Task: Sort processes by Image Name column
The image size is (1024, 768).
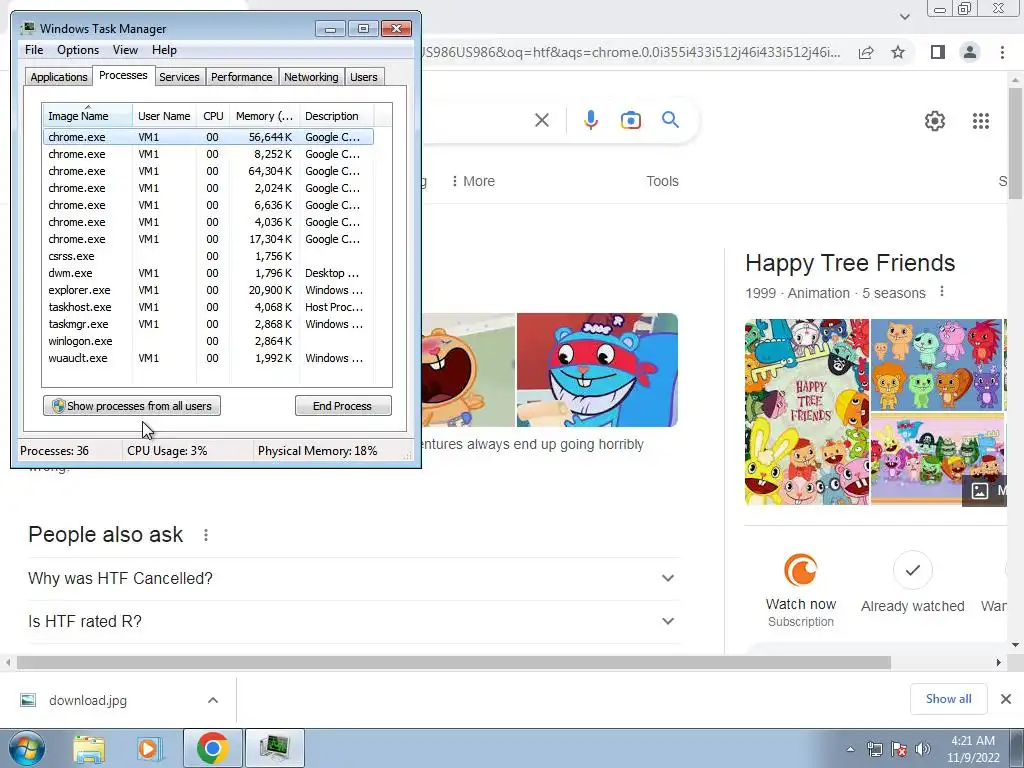Action: coord(88,116)
